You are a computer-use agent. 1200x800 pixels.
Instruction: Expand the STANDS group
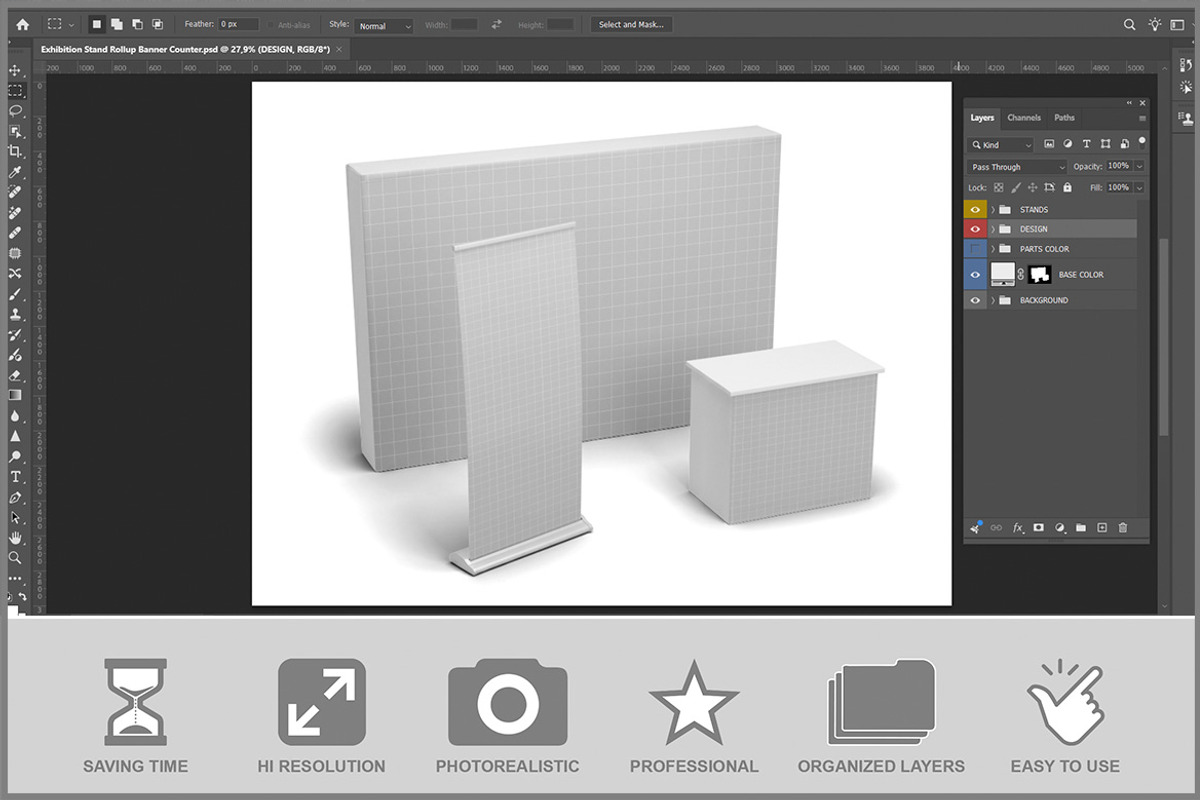tap(993, 210)
